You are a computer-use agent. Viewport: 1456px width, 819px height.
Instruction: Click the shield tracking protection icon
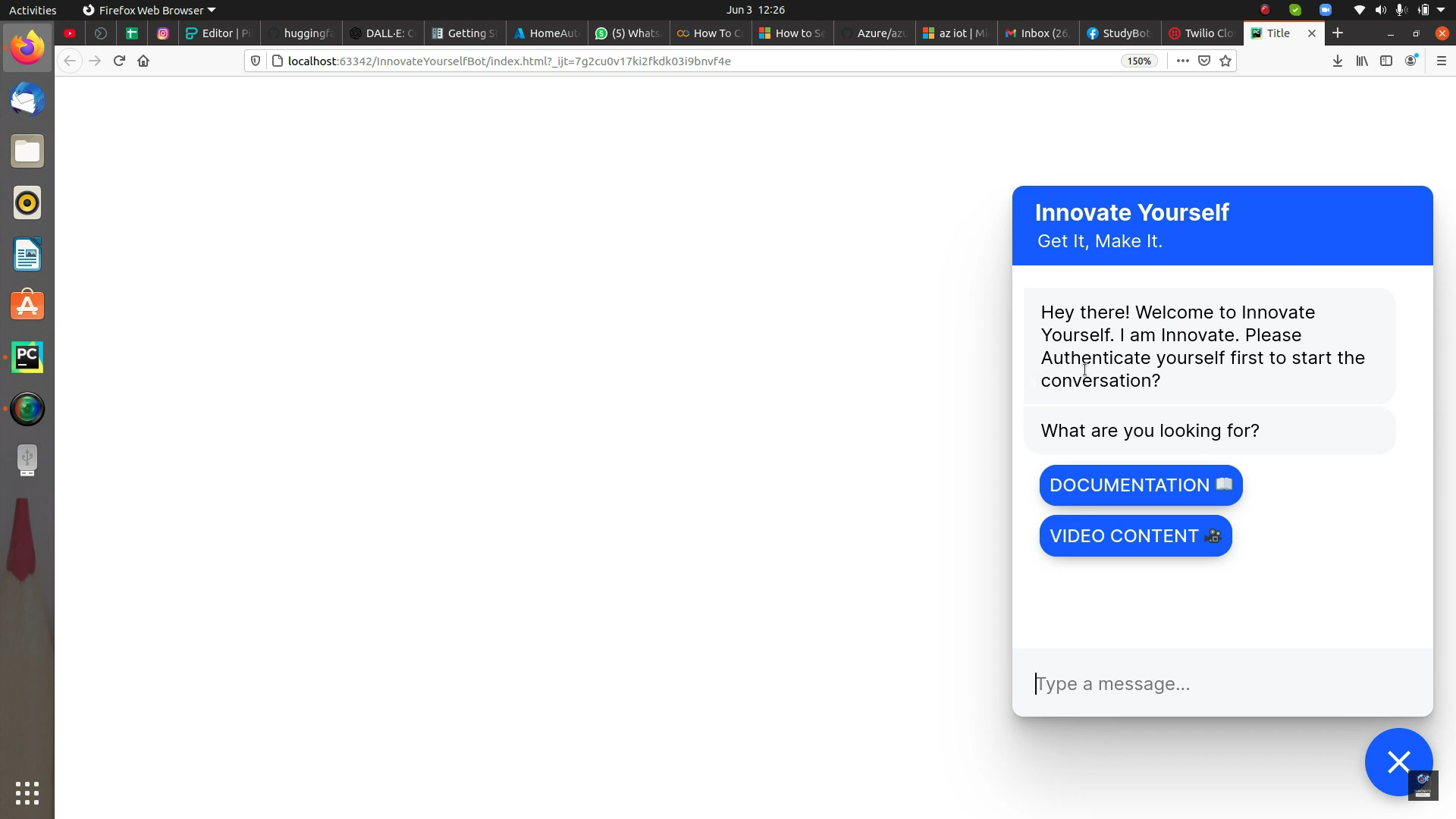pos(256,61)
